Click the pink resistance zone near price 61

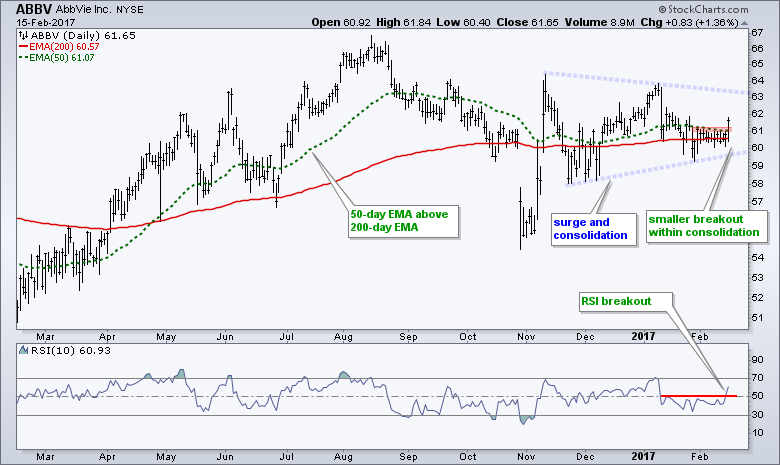click(712, 129)
